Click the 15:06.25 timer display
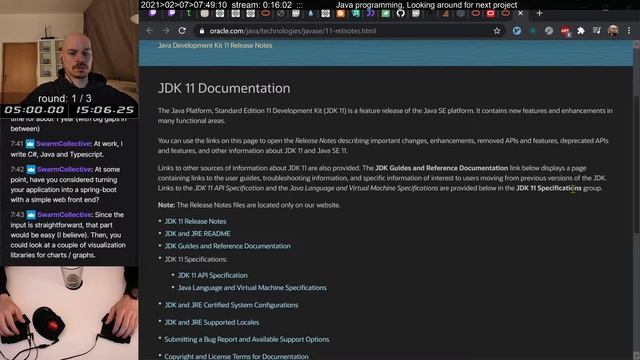This screenshot has height=360, width=640. point(105,110)
